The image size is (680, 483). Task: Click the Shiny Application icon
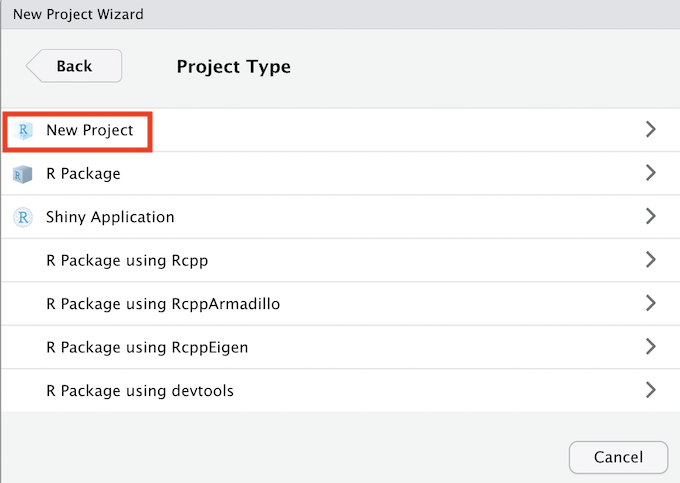(23, 217)
